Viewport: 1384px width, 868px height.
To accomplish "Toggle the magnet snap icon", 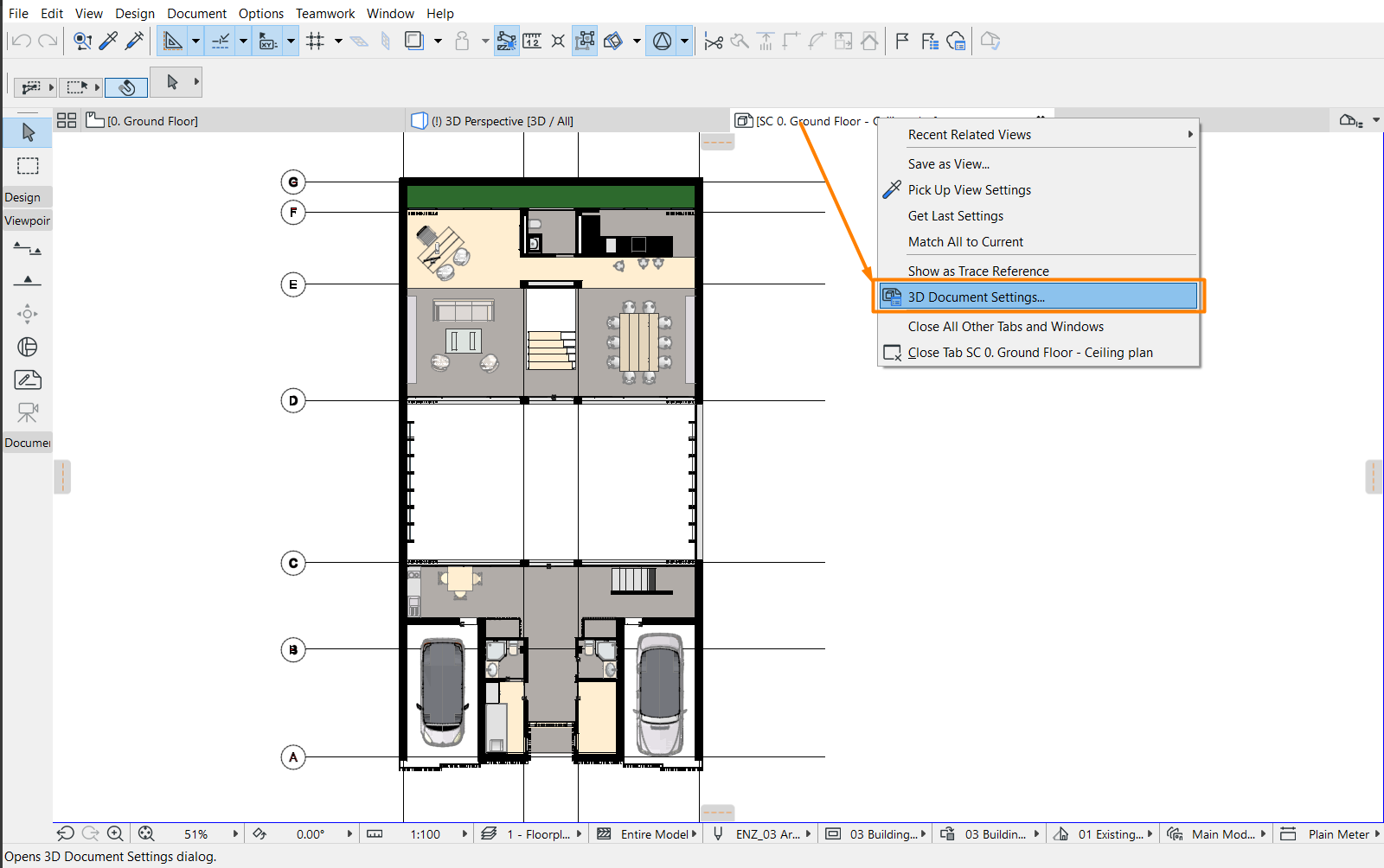I will point(126,86).
